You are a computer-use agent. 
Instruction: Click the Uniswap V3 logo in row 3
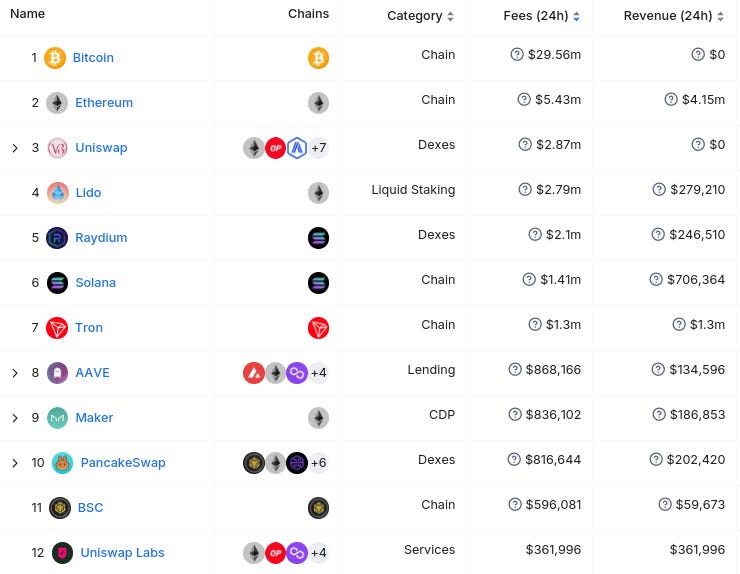58,148
